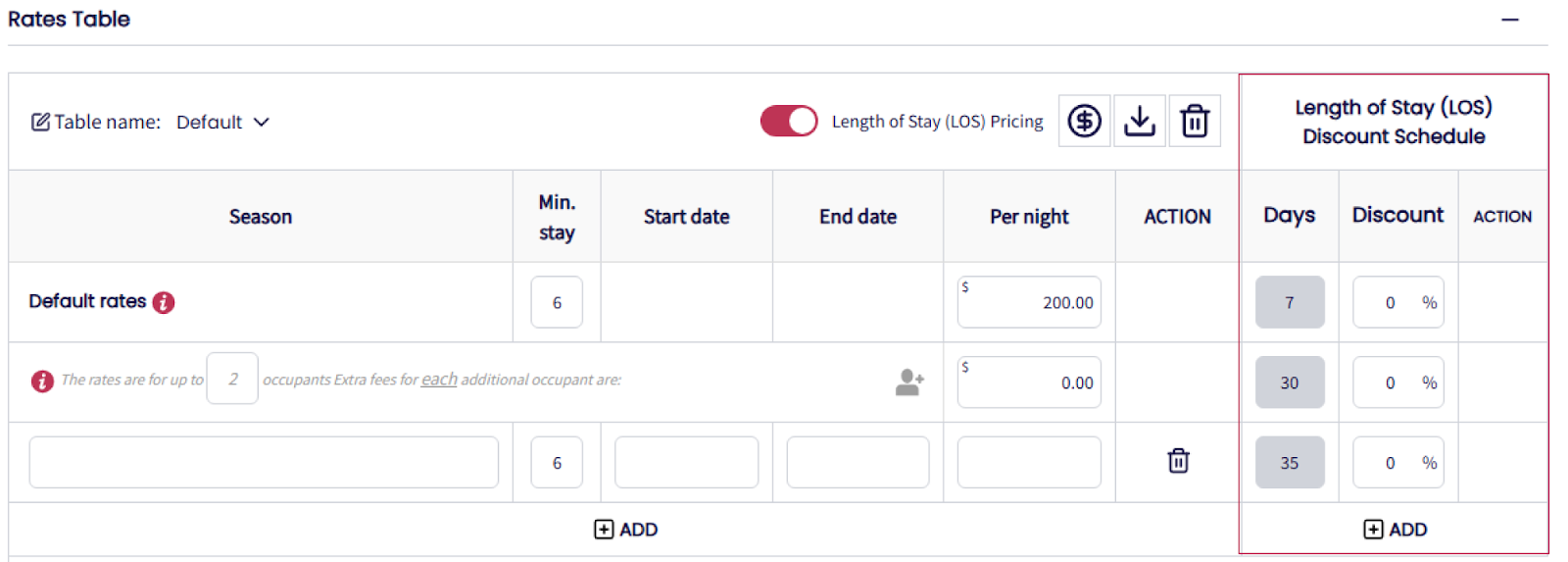This screenshot has height=562, width=1568.
Task: Click the occupants rate info icon
Action: (42, 381)
